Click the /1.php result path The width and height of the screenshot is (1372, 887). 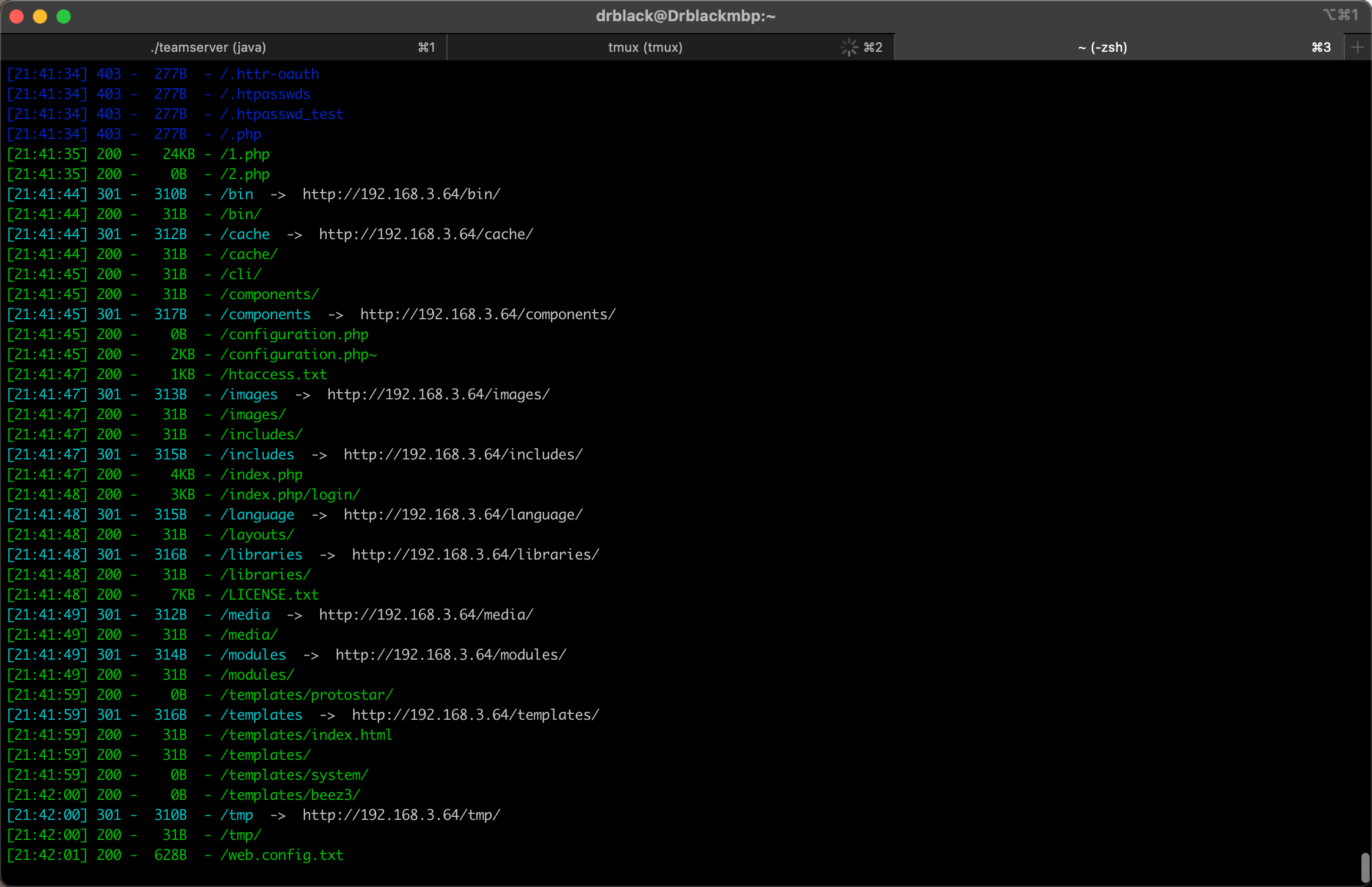coord(245,154)
